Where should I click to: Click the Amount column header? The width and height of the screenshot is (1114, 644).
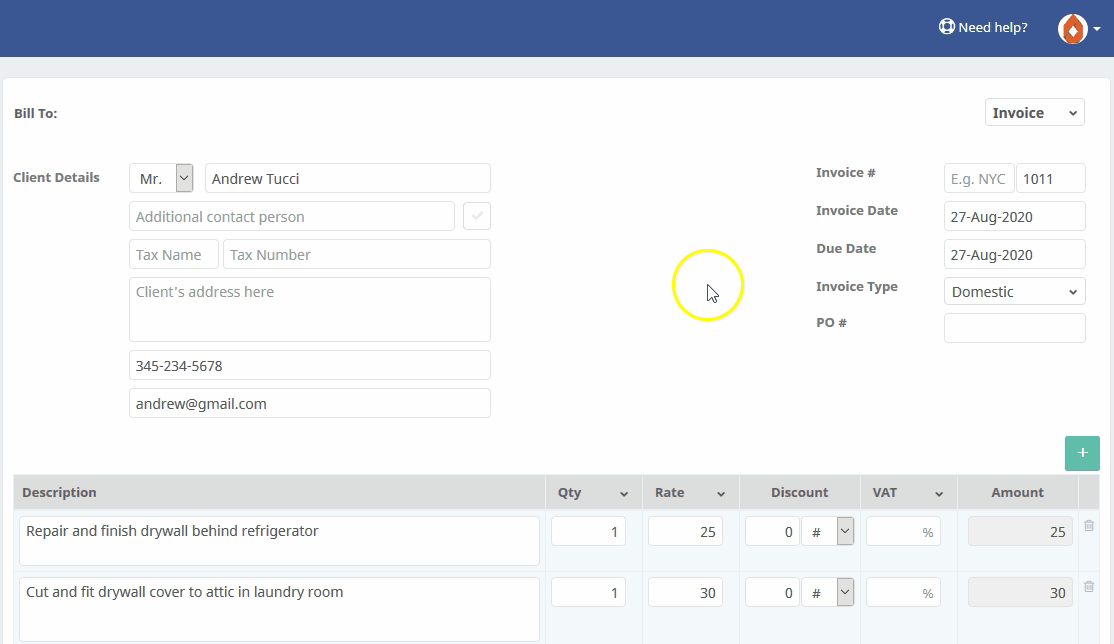point(1017,493)
